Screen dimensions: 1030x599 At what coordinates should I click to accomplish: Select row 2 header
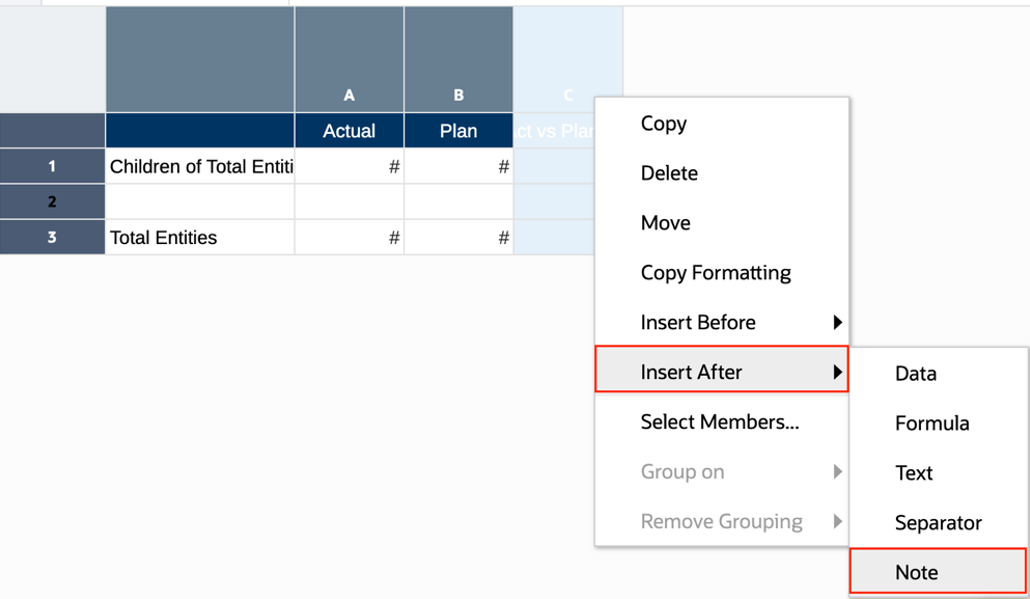pos(52,202)
